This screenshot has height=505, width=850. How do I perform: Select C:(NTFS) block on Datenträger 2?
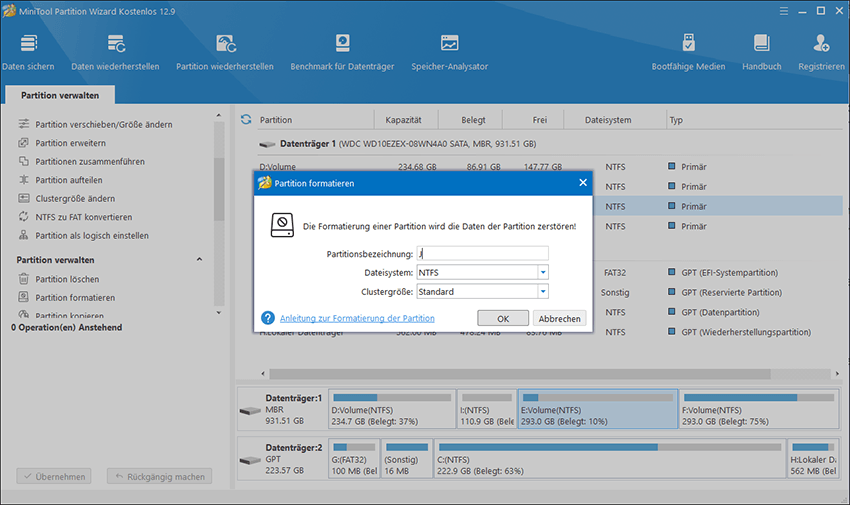point(610,458)
